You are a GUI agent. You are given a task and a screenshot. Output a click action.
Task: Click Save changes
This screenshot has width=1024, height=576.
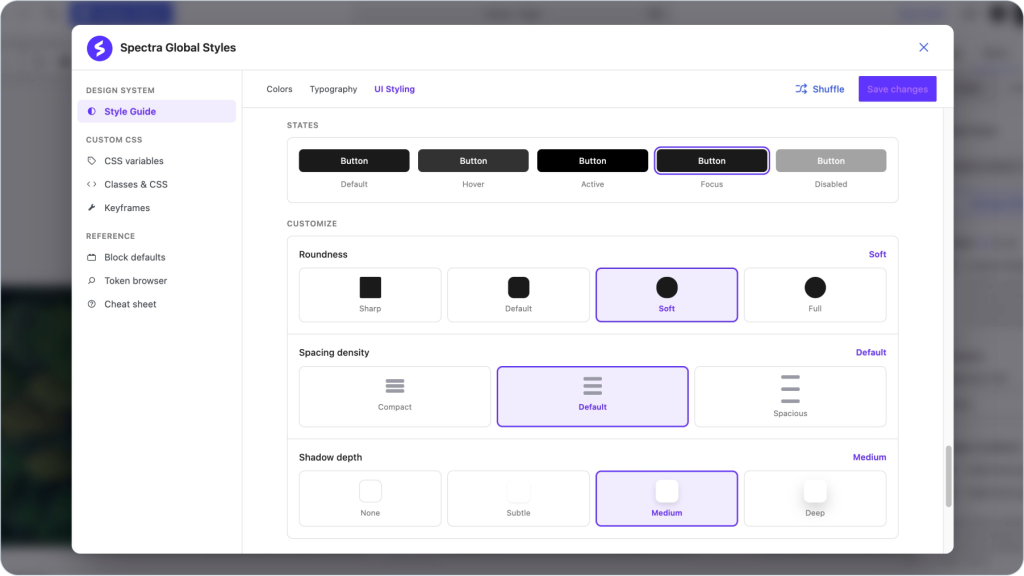[x=897, y=89]
